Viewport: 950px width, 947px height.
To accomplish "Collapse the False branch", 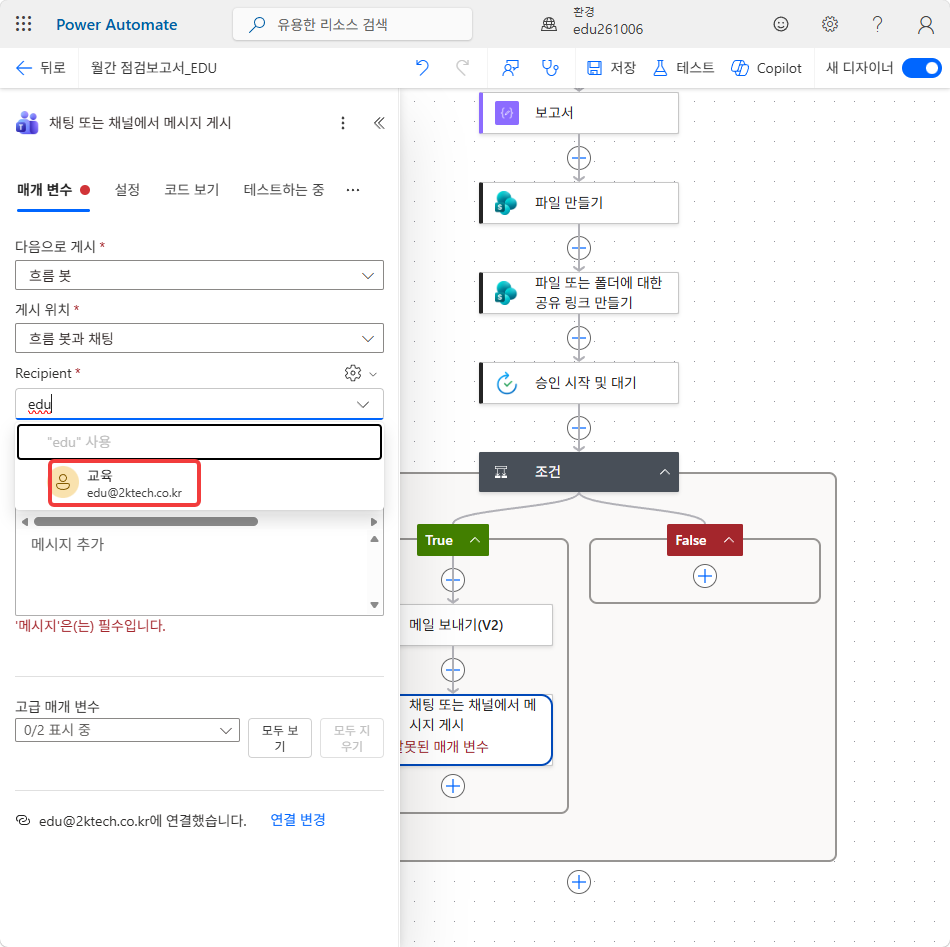I will click(729, 540).
